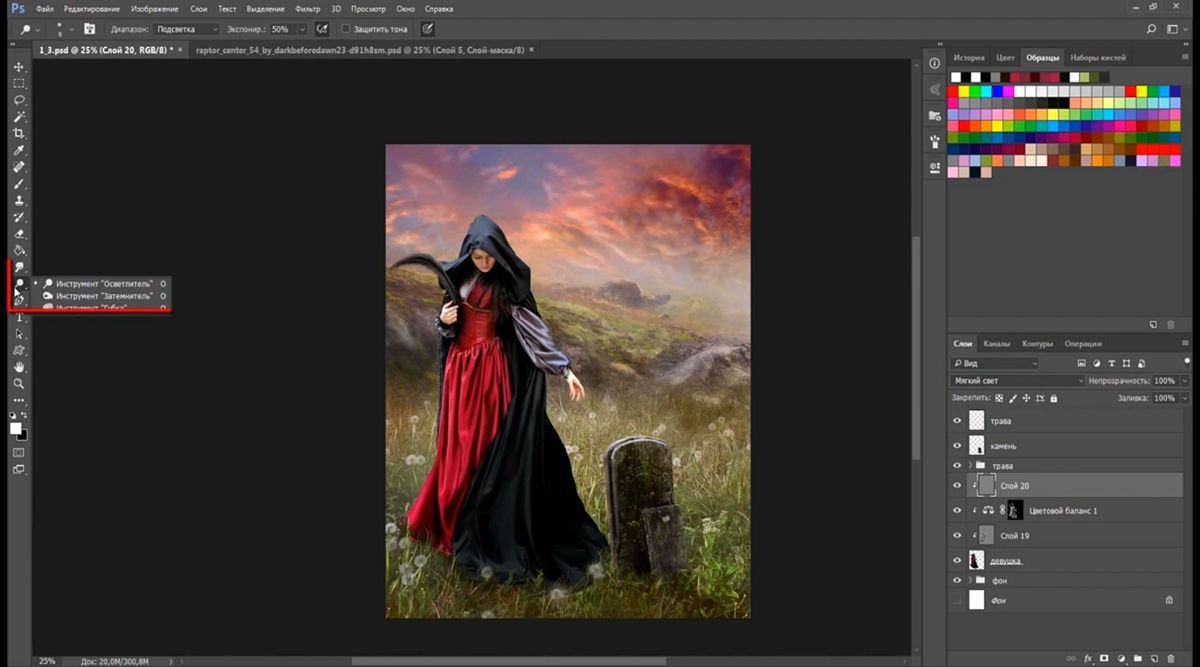Hide the Цветовой баланс 1 layer
Screen dimensions: 1200x667
pos(958,510)
